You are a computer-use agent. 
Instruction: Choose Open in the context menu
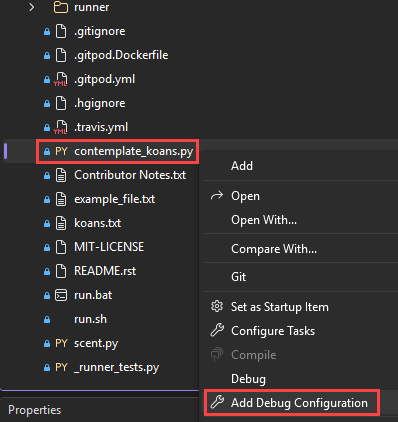tap(245, 196)
